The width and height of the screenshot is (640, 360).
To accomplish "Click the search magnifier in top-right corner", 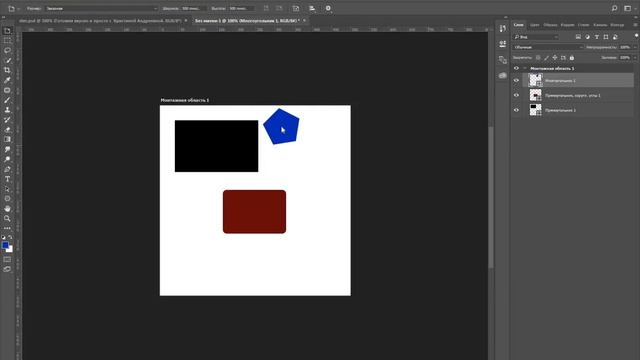I will 614,8.
